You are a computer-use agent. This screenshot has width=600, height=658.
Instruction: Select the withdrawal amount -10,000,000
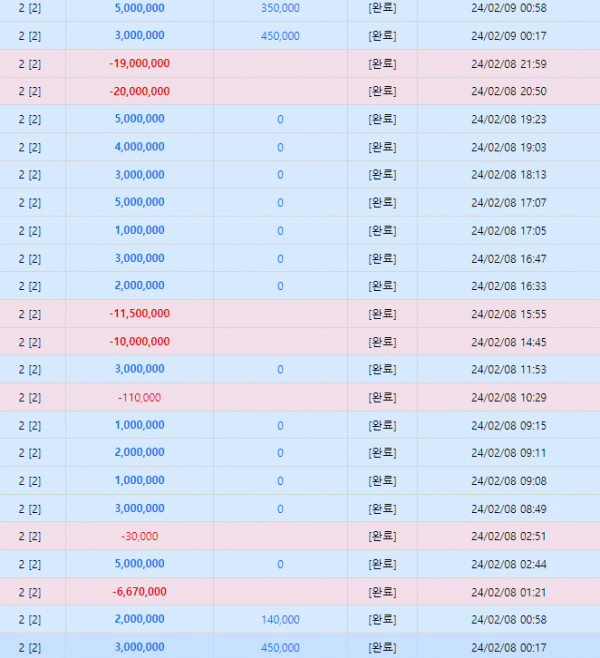click(140, 342)
